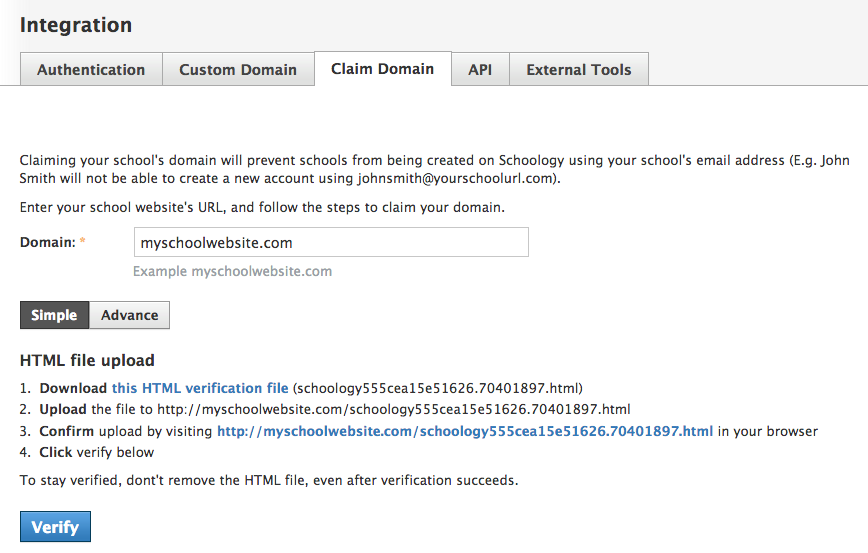Click the filename in parentheses in step 1

click(438, 388)
